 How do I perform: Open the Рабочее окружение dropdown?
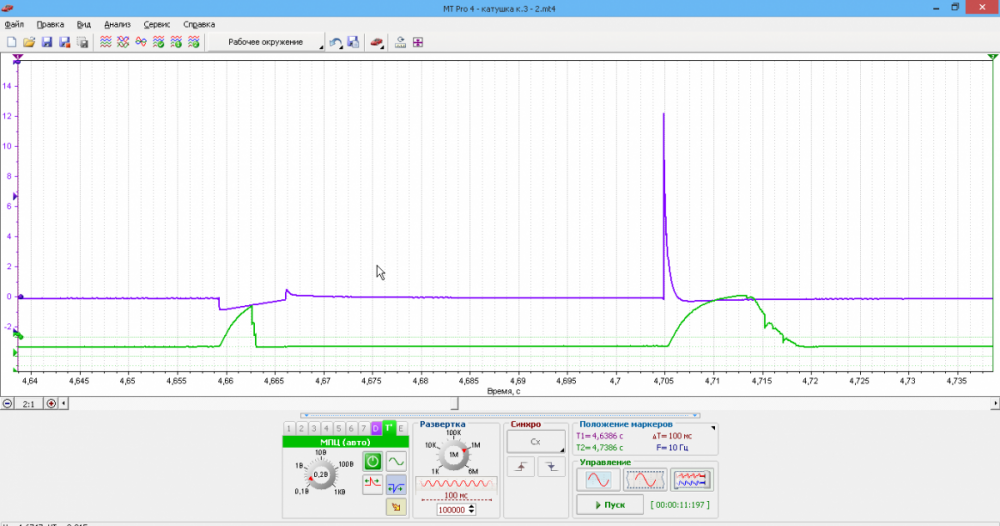pos(267,42)
